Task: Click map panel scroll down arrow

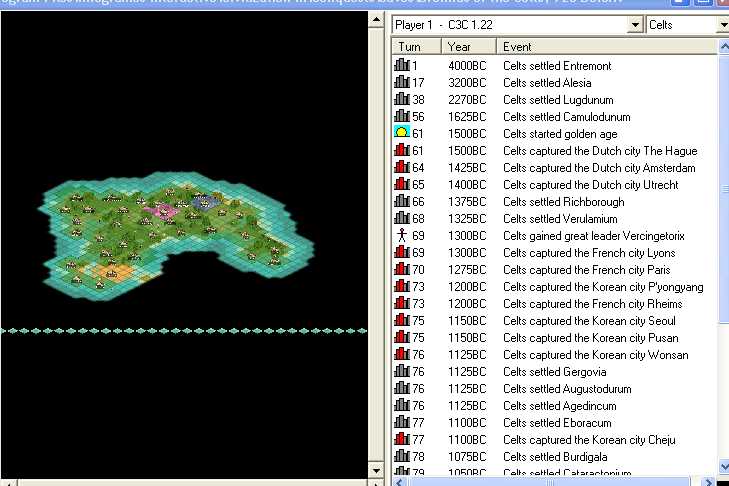Action: 376,471
